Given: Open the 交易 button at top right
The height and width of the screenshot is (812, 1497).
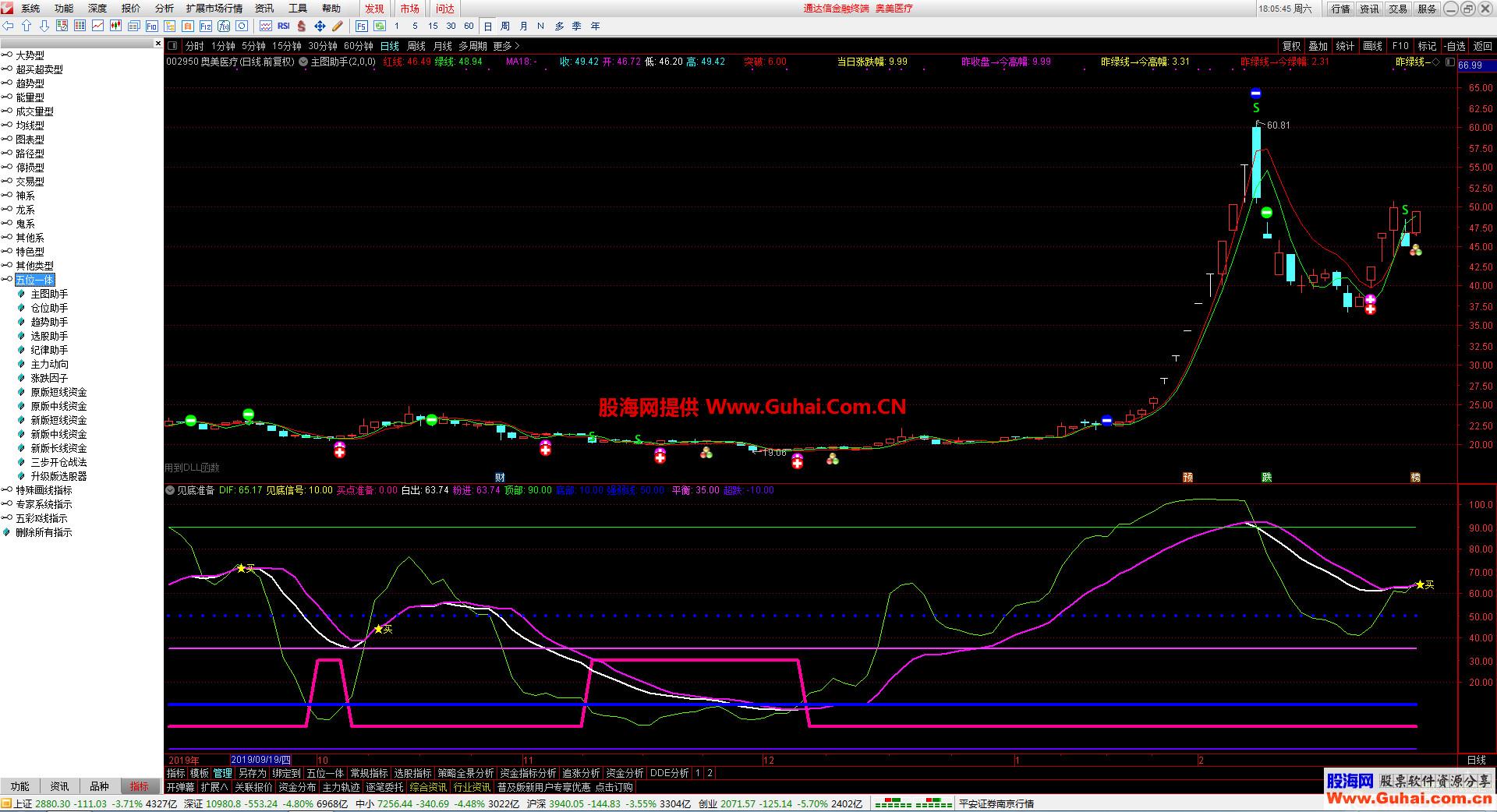Looking at the screenshot, I should pyautogui.click(x=1398, y=9).
